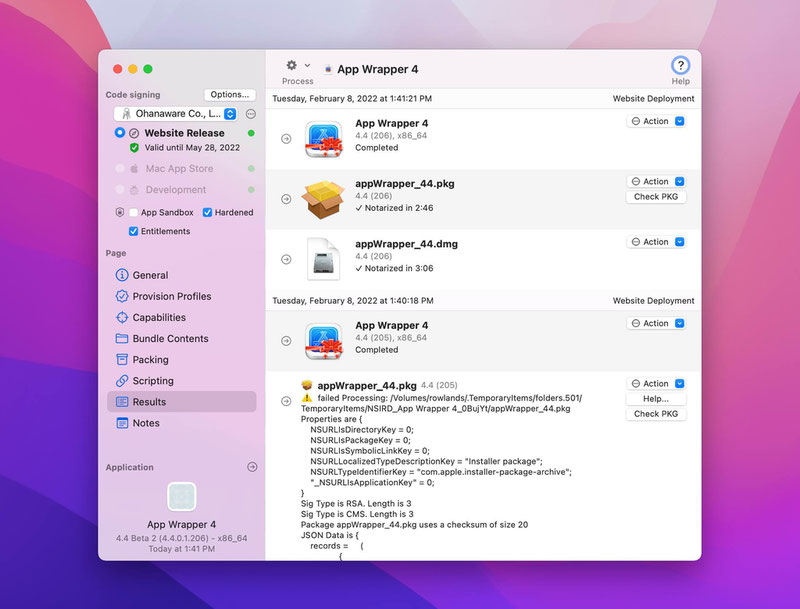This screenshot has width=800, height=609.
Task: Click the Scripting link icon
Action: pos(122,381)
